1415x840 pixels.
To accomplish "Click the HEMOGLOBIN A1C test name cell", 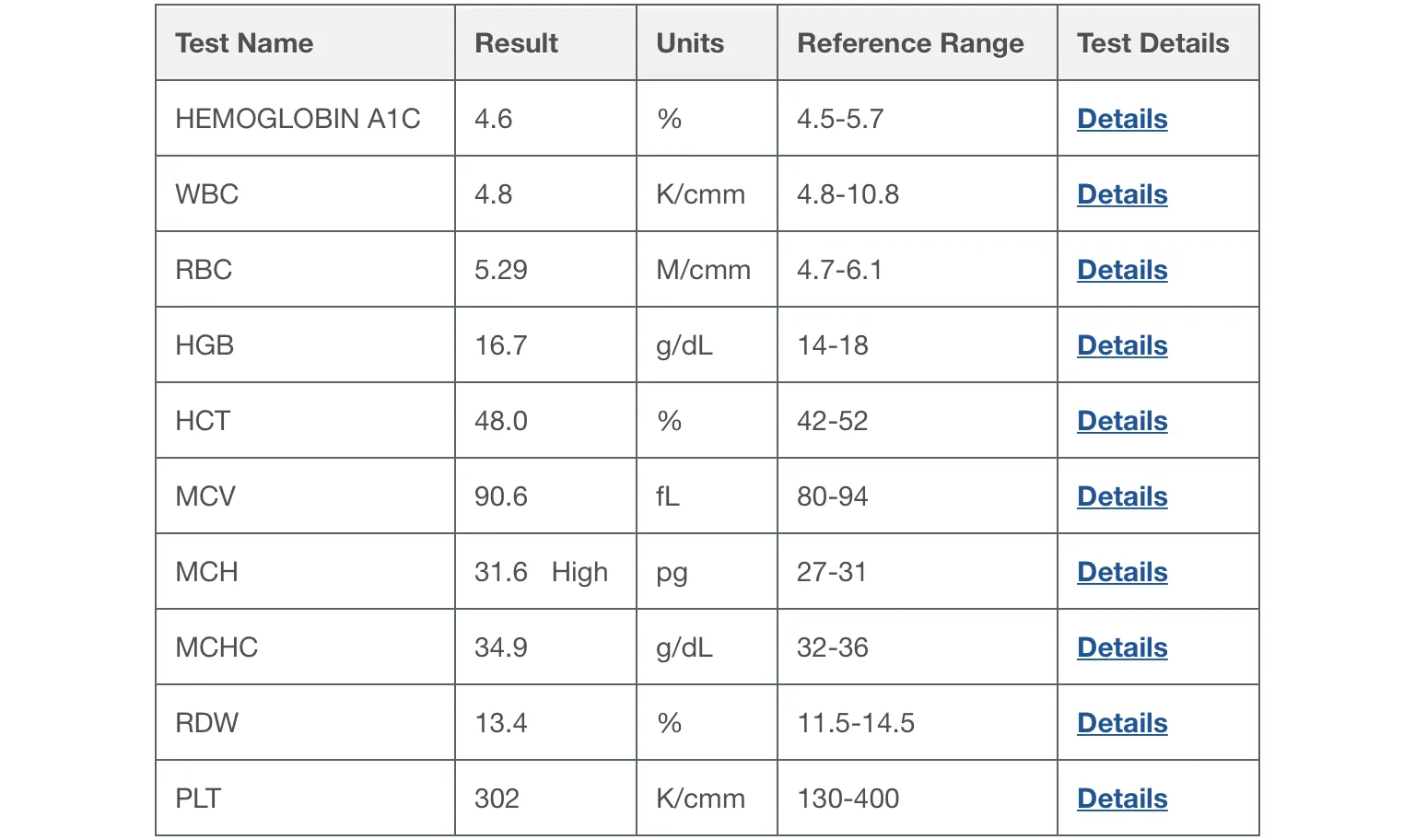I will (305, 119).
